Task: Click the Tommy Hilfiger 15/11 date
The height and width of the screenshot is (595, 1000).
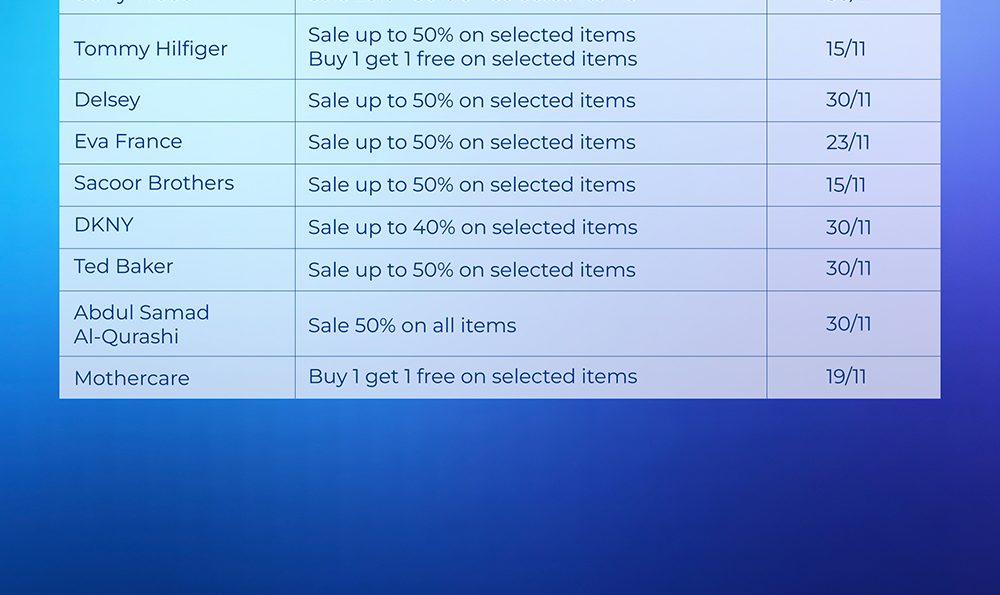Action: pyautogui.click(x=846, y=48)
